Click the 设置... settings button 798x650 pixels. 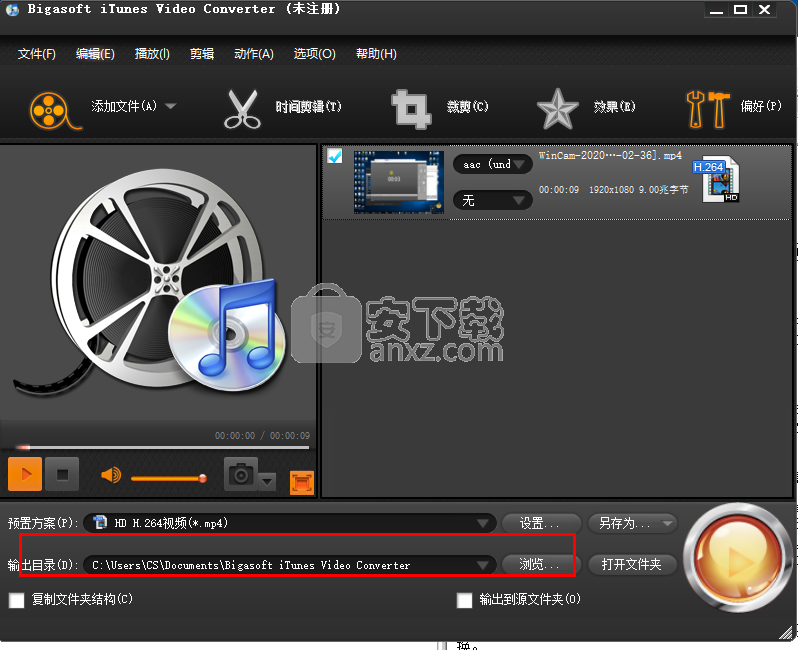tap(542, 523)
